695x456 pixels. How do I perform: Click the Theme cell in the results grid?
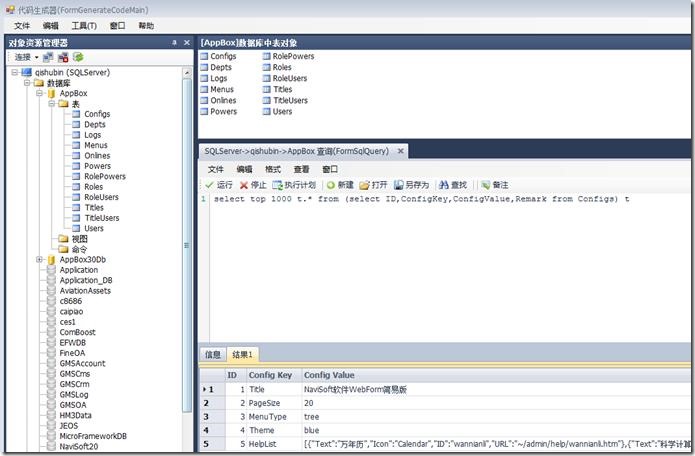[x=274, y=430]
